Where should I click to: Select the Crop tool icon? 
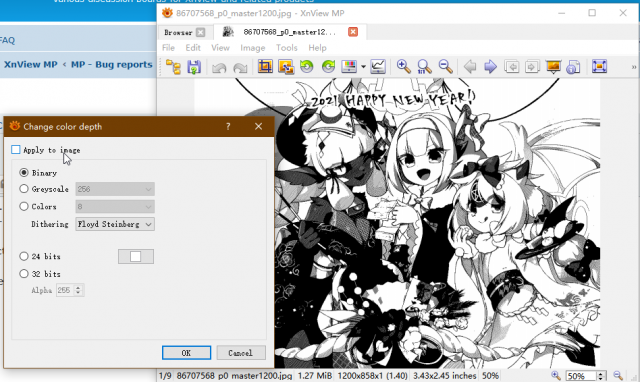(265, 66)
